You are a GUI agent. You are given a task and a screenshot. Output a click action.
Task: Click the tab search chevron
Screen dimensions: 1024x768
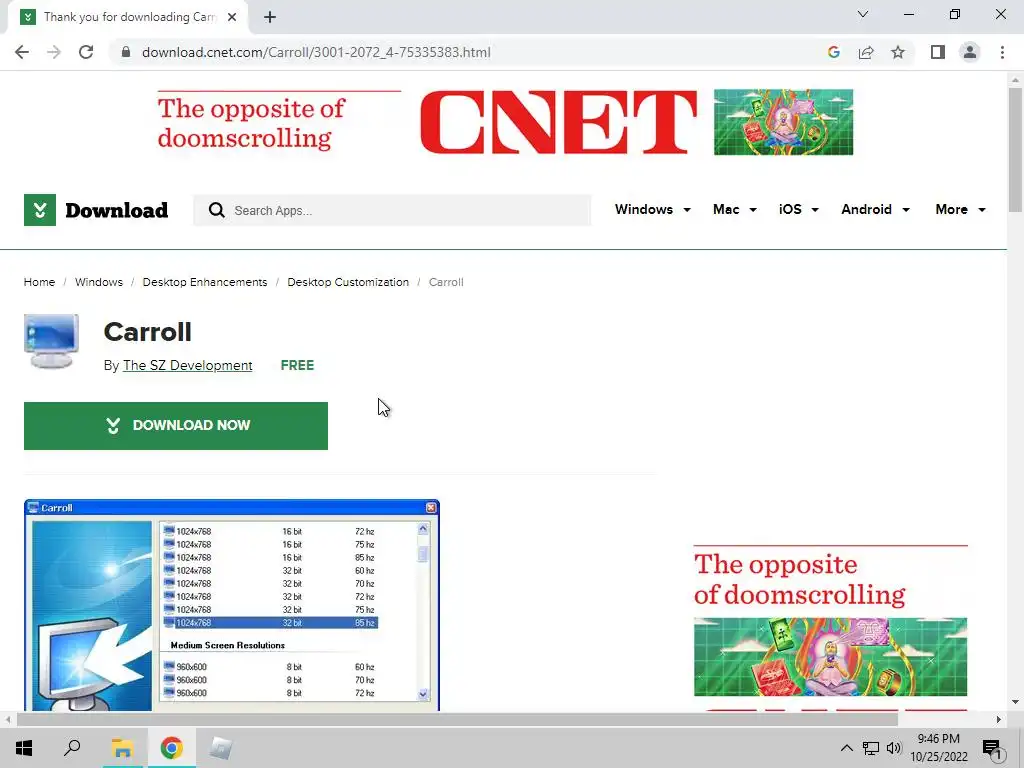[863, 14]
